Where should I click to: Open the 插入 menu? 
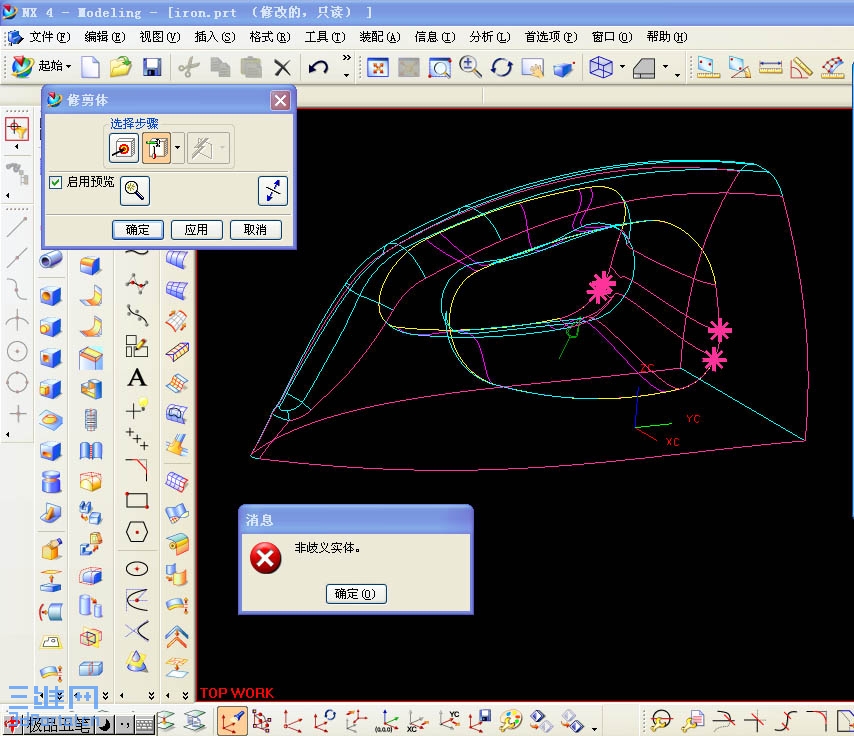point(214,37)
